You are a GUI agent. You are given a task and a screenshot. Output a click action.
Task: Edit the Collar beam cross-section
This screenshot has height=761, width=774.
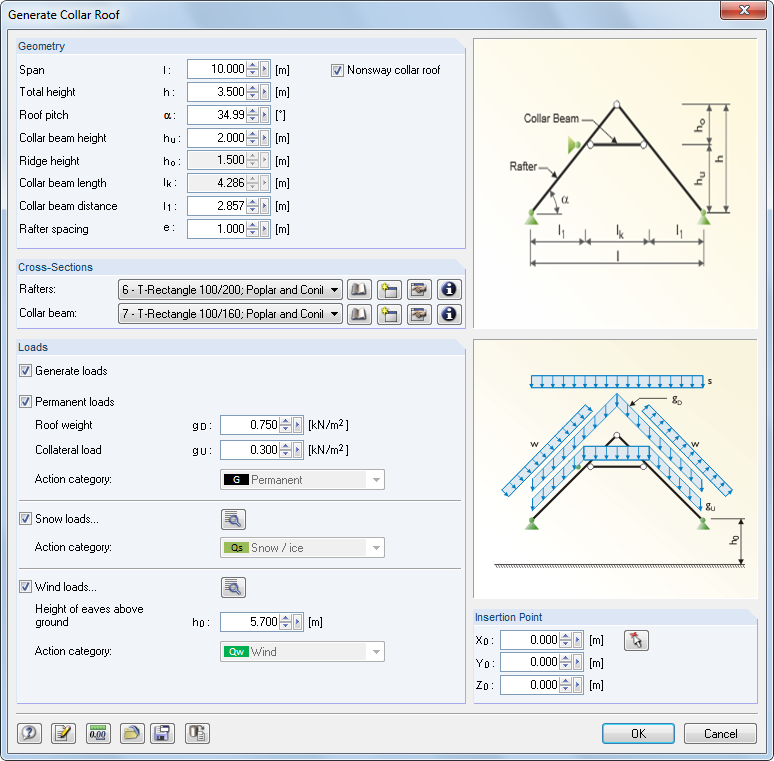[x=419, y=314]
